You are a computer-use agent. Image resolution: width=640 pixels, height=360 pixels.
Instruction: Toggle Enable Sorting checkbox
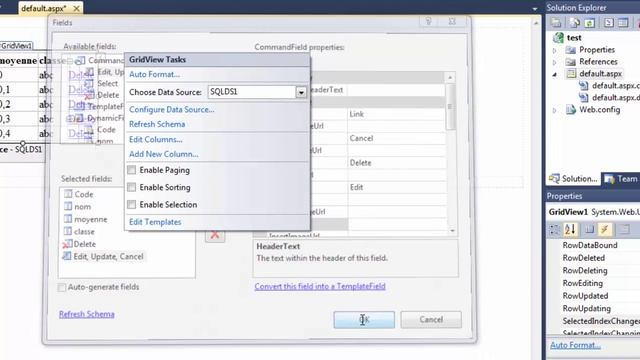coord(131,187)
